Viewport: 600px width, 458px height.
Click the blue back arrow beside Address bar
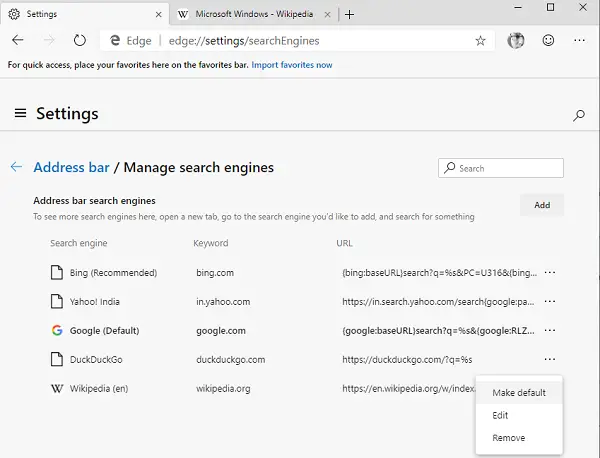pyautogui.click(x=16, y=167)
